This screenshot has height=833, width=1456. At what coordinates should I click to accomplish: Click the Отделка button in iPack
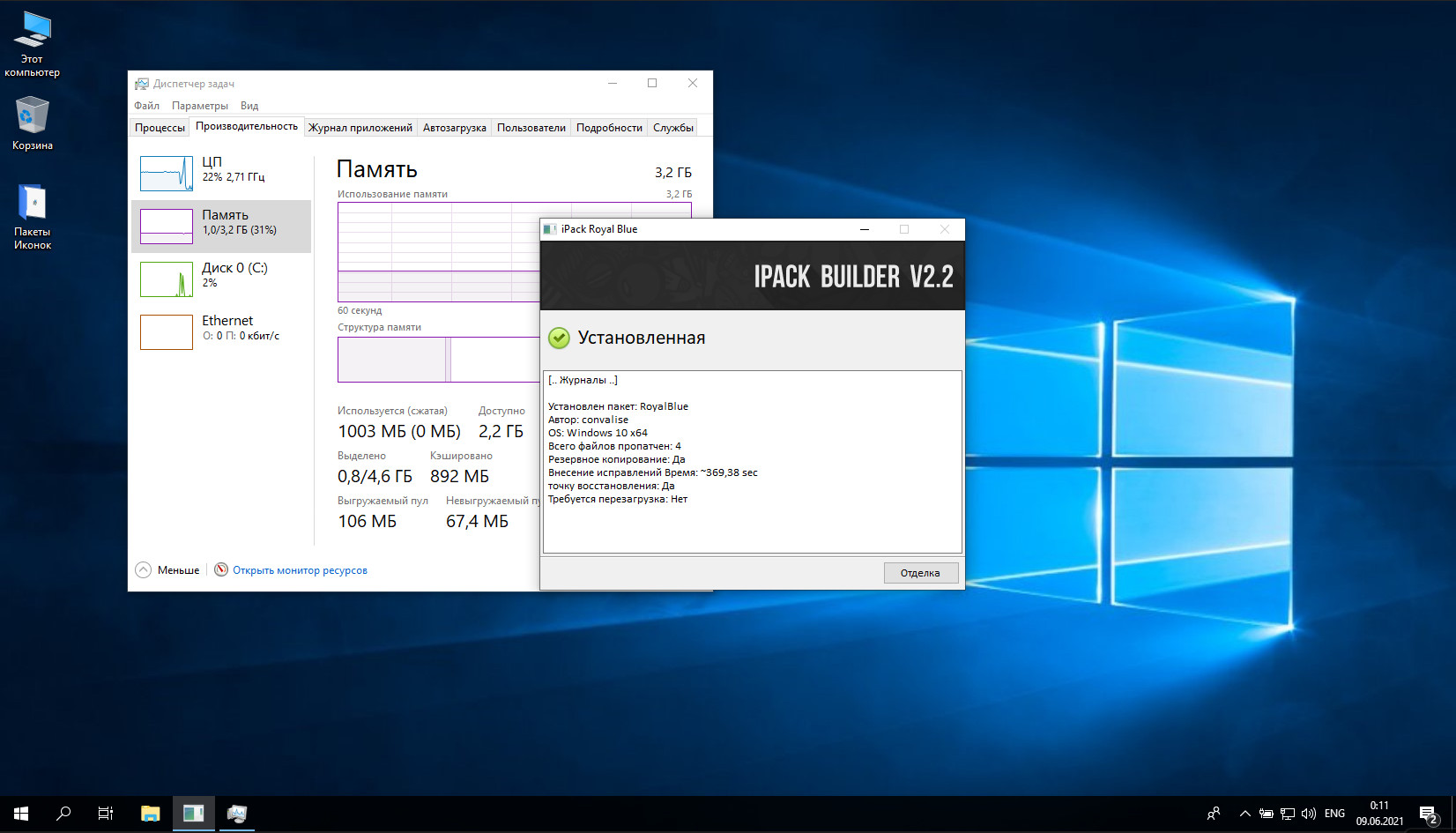pyautogui.click(x=920, y=573)
